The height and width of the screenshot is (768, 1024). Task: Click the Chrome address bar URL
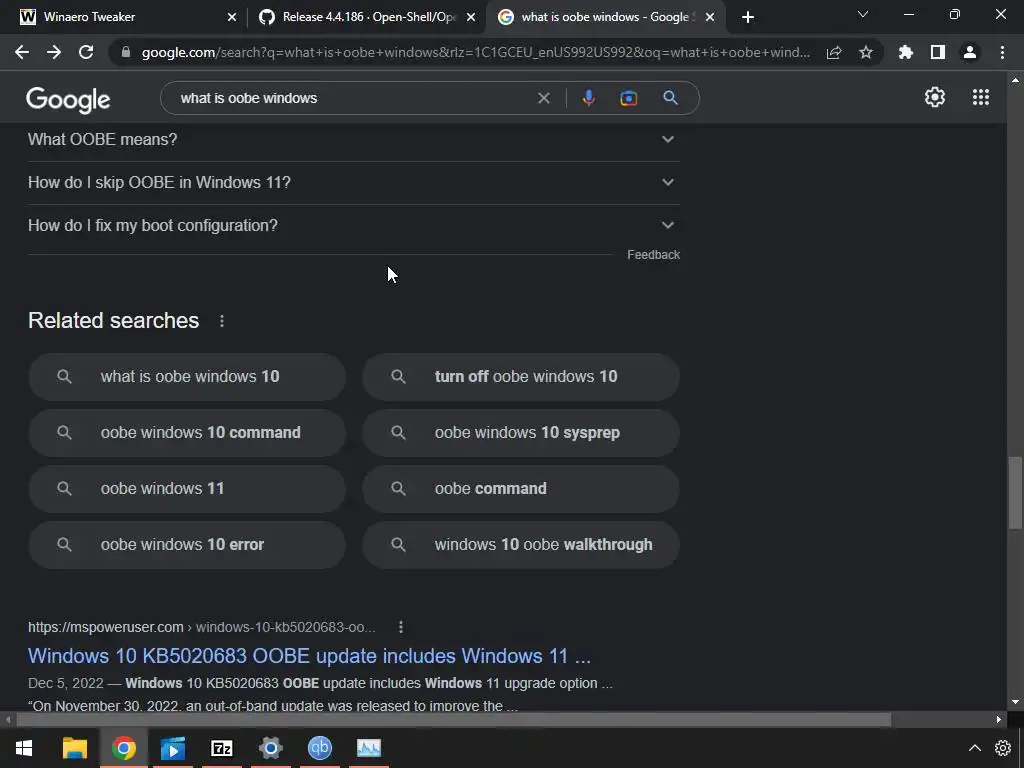click(475, 52)
